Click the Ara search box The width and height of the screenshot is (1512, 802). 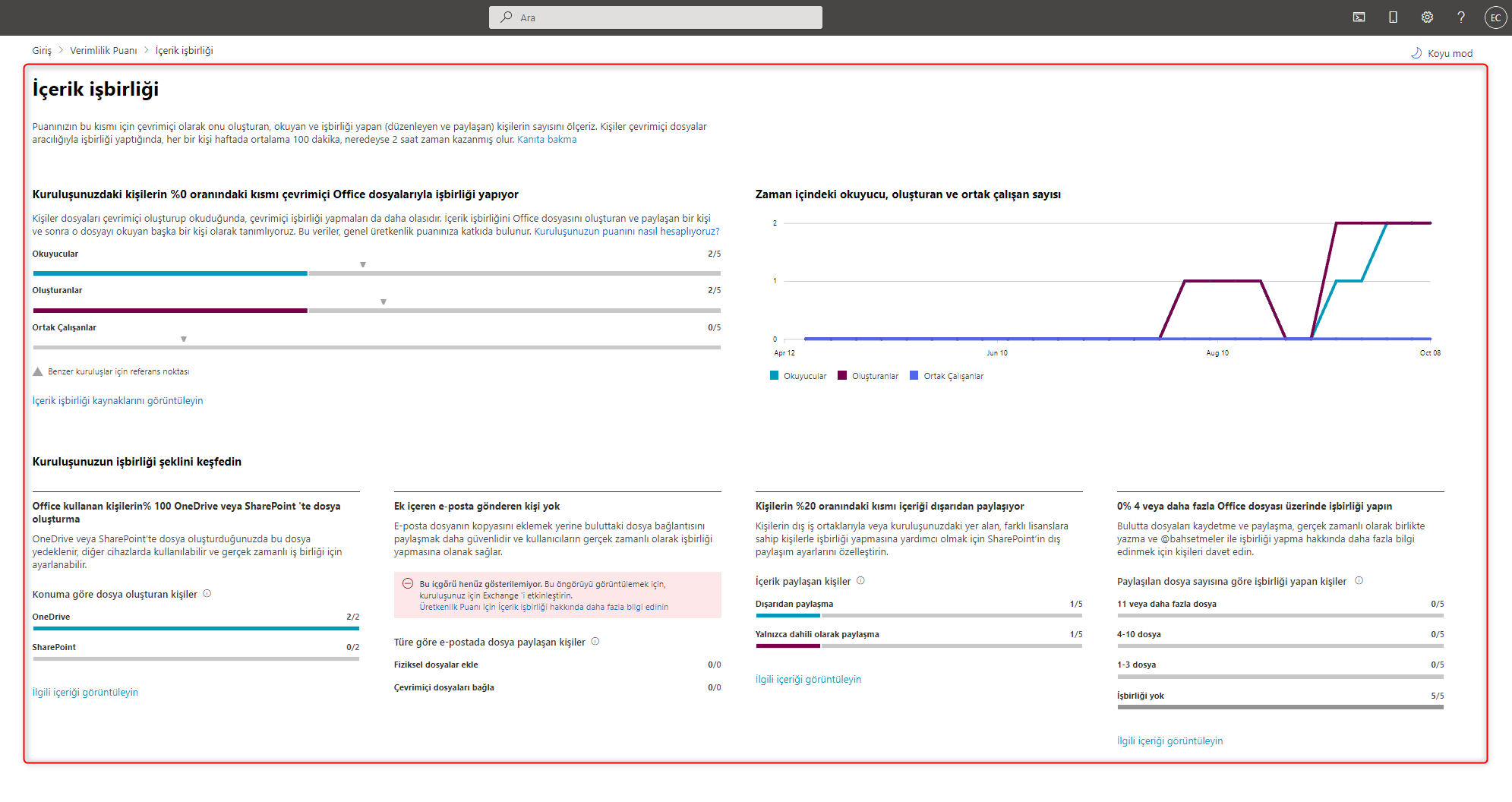655,17
